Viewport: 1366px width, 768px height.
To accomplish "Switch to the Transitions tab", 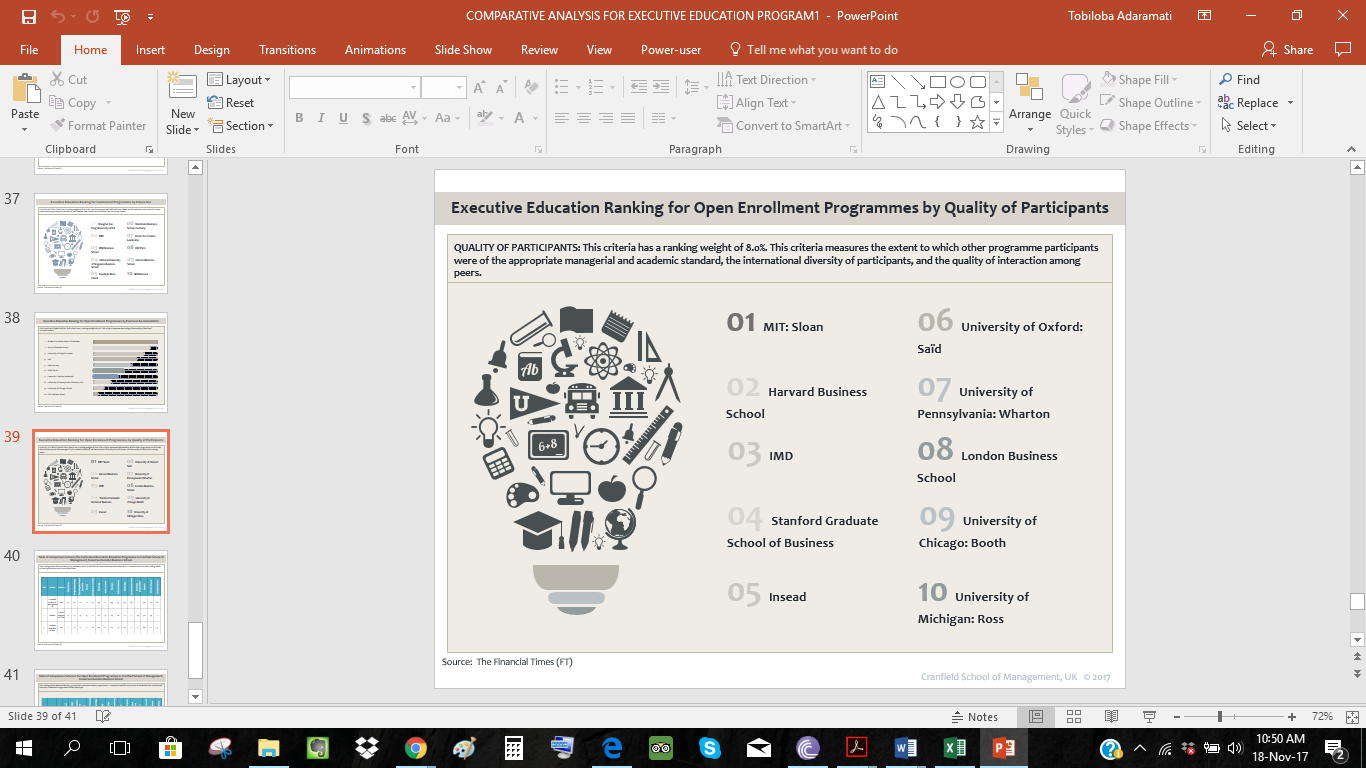I will click(287, 49).
